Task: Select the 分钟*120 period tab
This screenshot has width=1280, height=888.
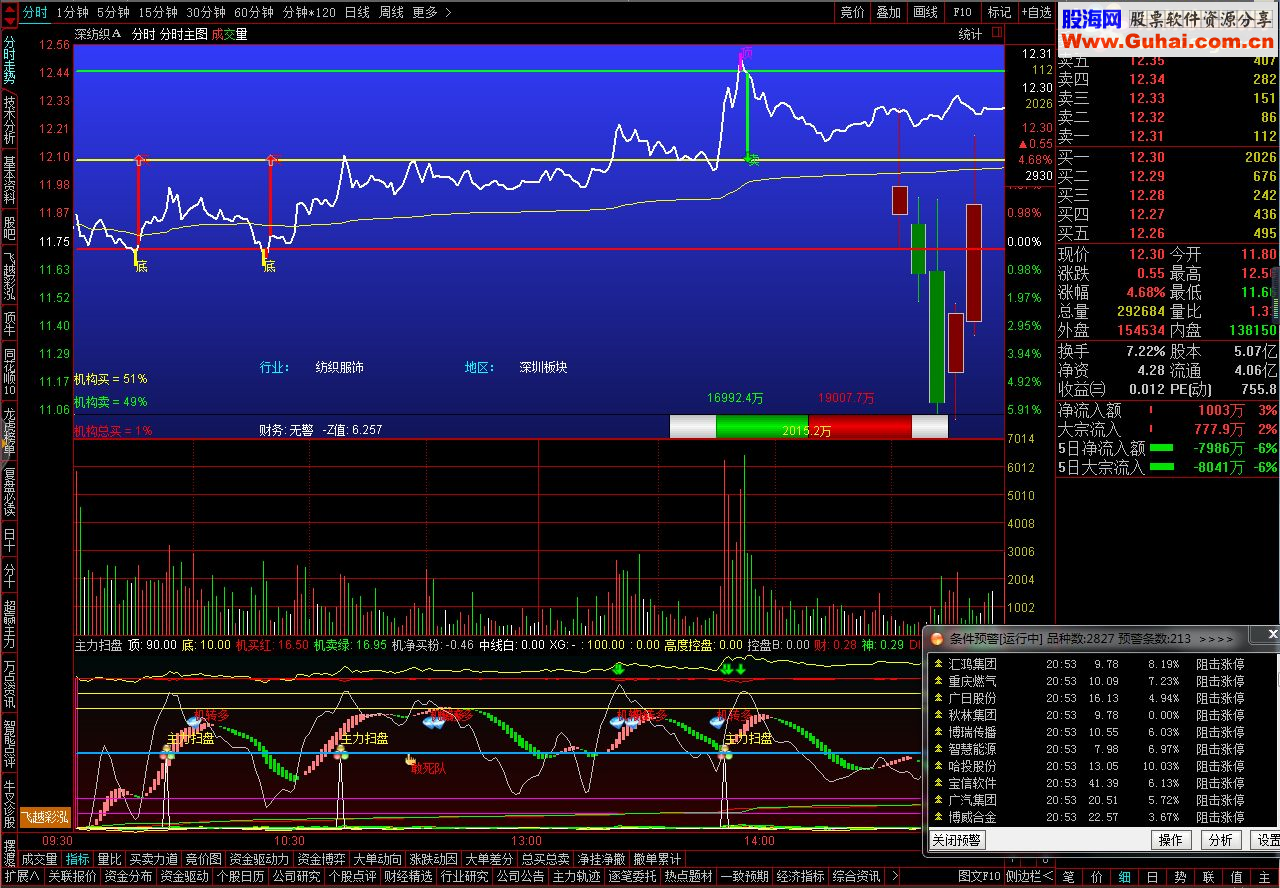Action: coord(309,12)
